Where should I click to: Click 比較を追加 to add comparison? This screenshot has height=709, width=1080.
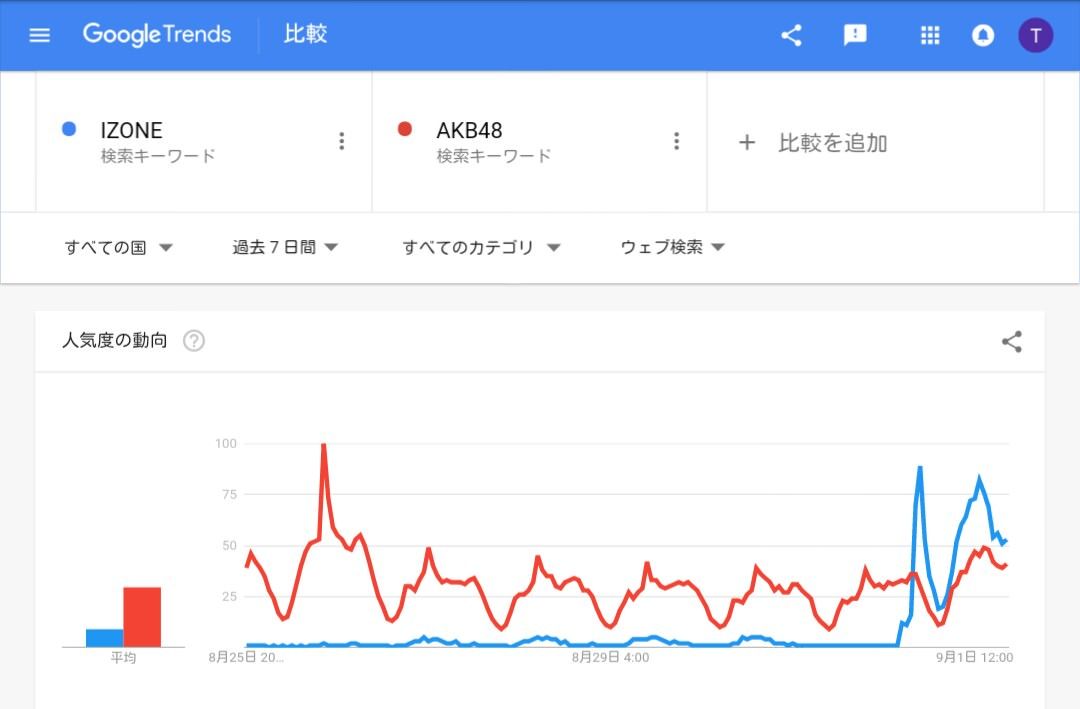coord(814,142)
